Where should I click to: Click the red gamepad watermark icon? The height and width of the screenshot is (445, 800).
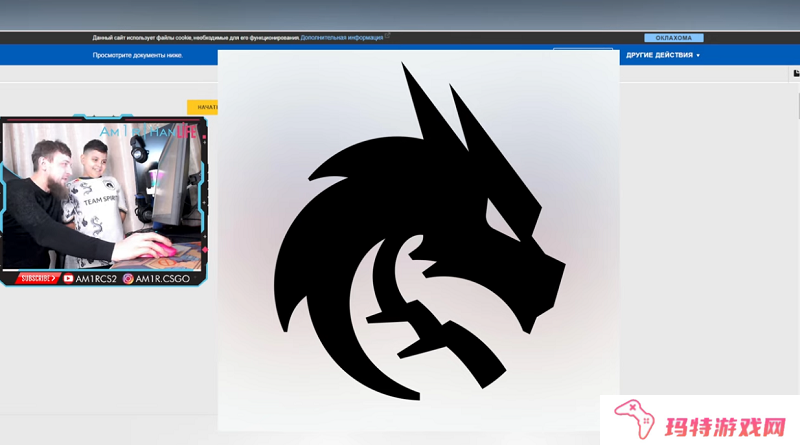coord(631,417)
